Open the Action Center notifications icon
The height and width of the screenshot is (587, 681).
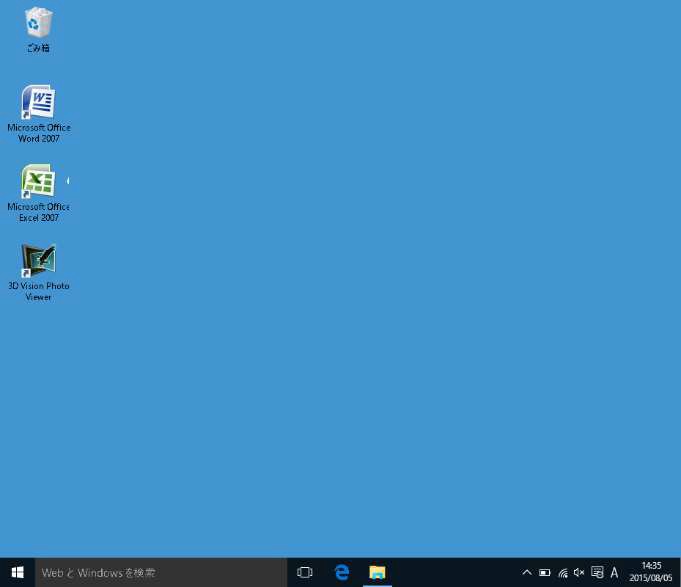pyautogui.click(x=597, y=572)
